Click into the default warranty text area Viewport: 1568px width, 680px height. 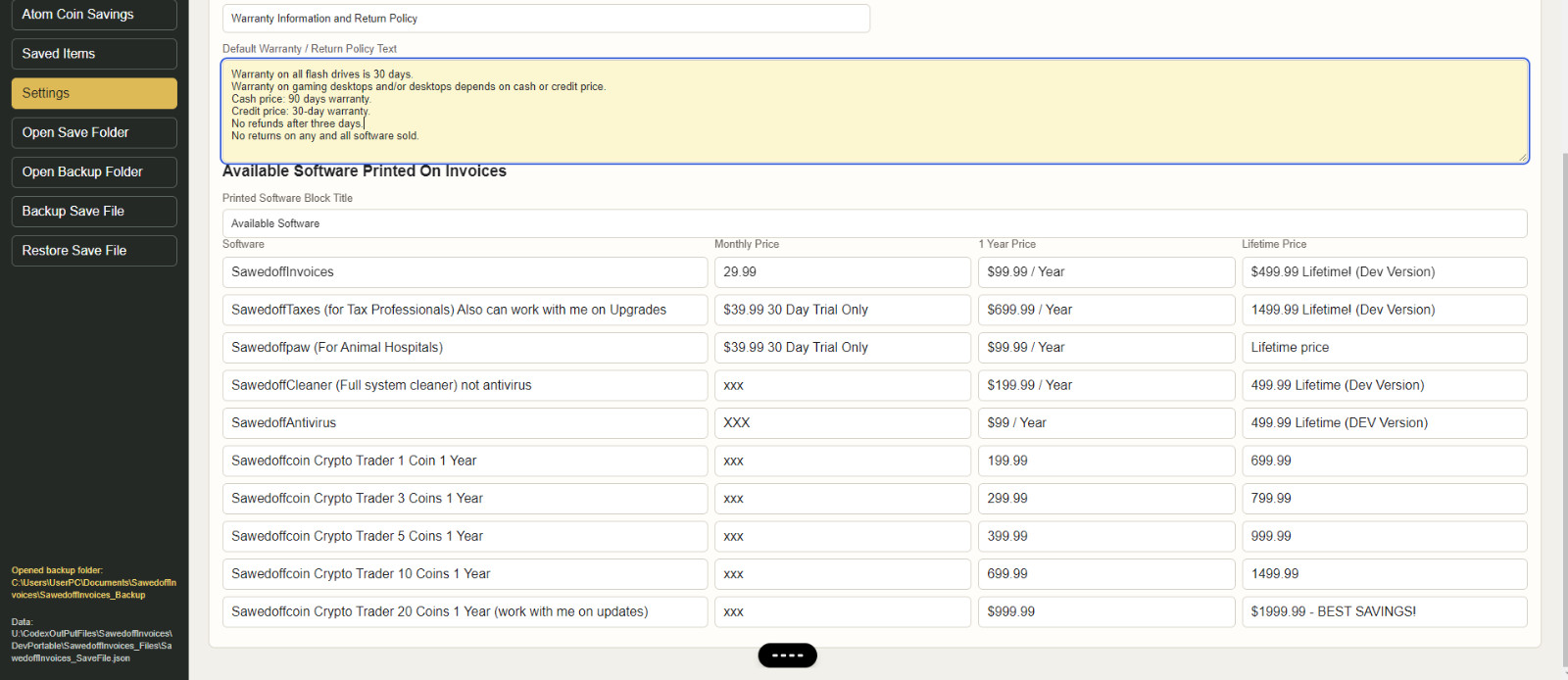[x=874, y=111]
